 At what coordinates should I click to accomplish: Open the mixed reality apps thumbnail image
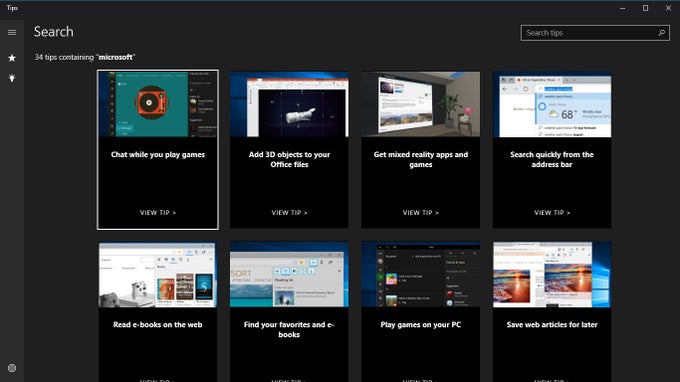[421, 104]
